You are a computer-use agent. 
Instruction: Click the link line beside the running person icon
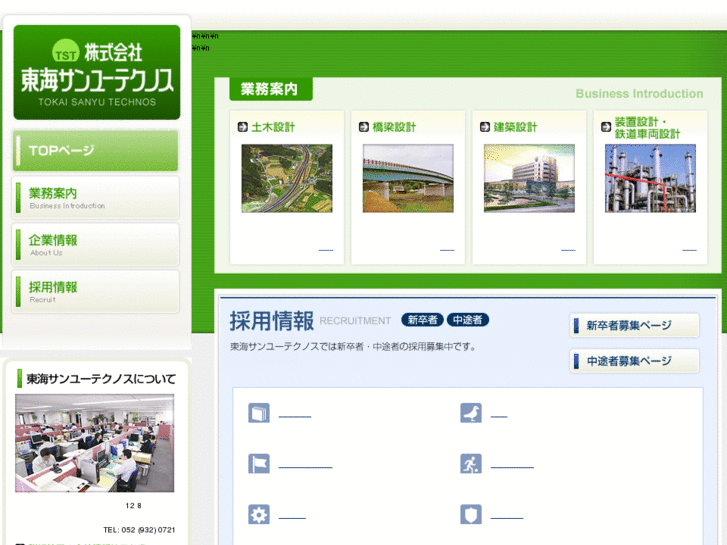click(512, 468)
